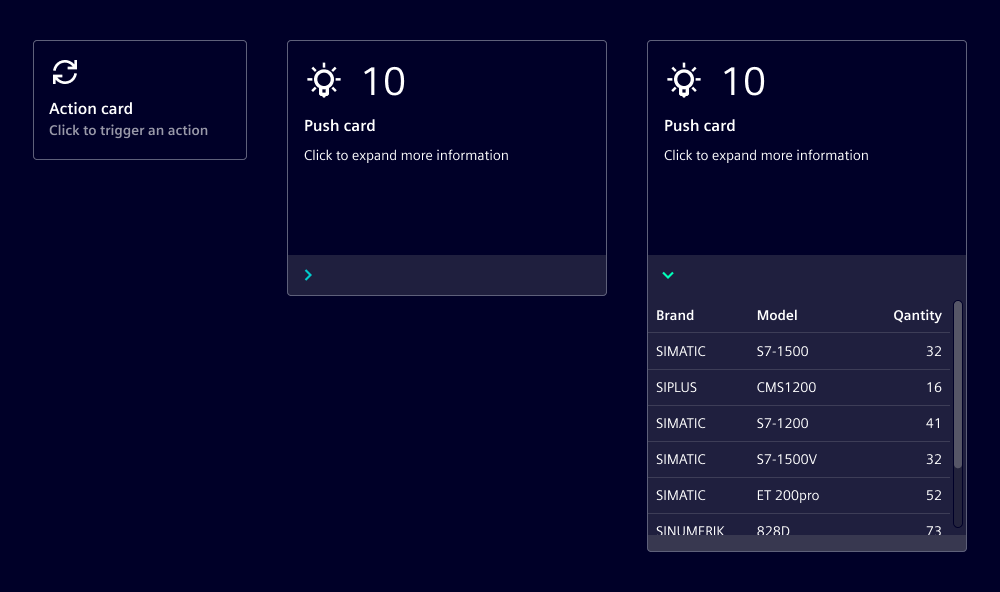Select the SIPLUS CMS1200 row

pyautogui.click(x=798, y=387)
